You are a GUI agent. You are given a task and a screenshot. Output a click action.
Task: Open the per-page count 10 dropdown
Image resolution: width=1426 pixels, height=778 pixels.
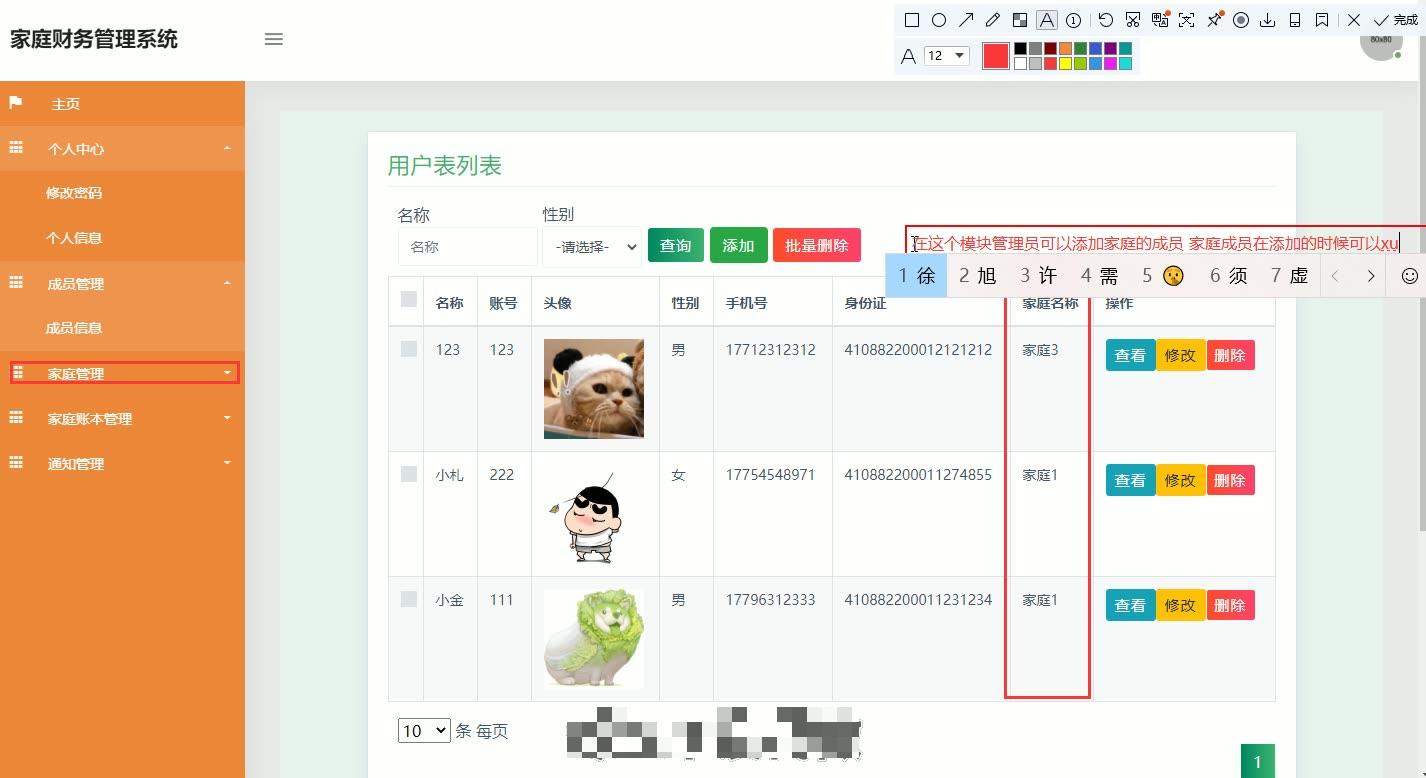click(x=423, y=730)
